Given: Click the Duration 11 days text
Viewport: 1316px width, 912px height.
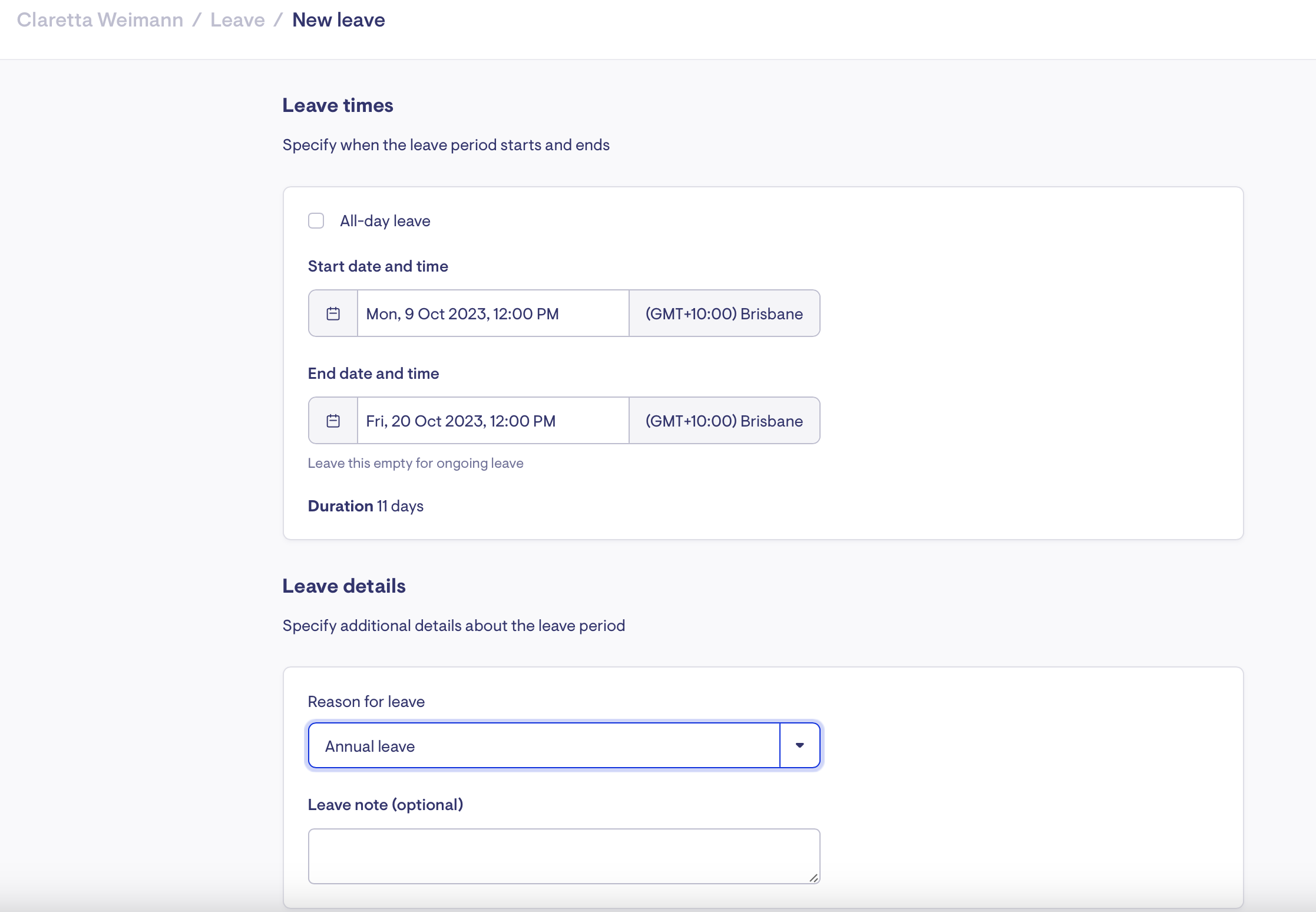Looking at the screenshot, I should 365,506.
